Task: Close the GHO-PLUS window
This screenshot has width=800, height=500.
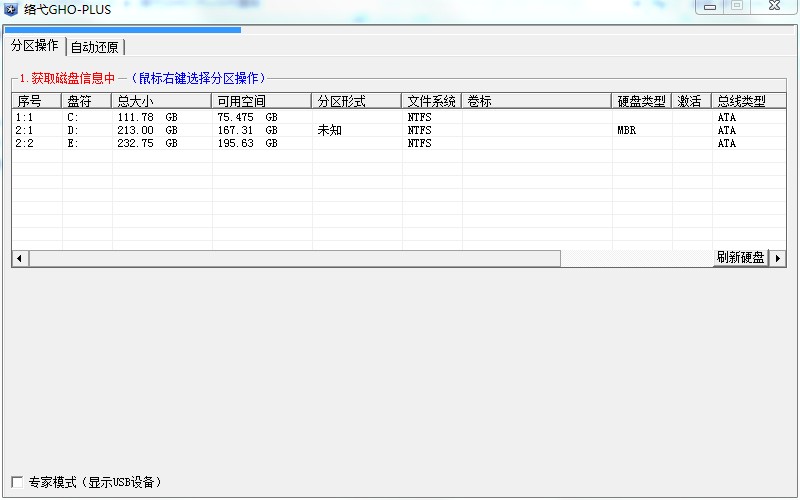Action: coord(773,6)
